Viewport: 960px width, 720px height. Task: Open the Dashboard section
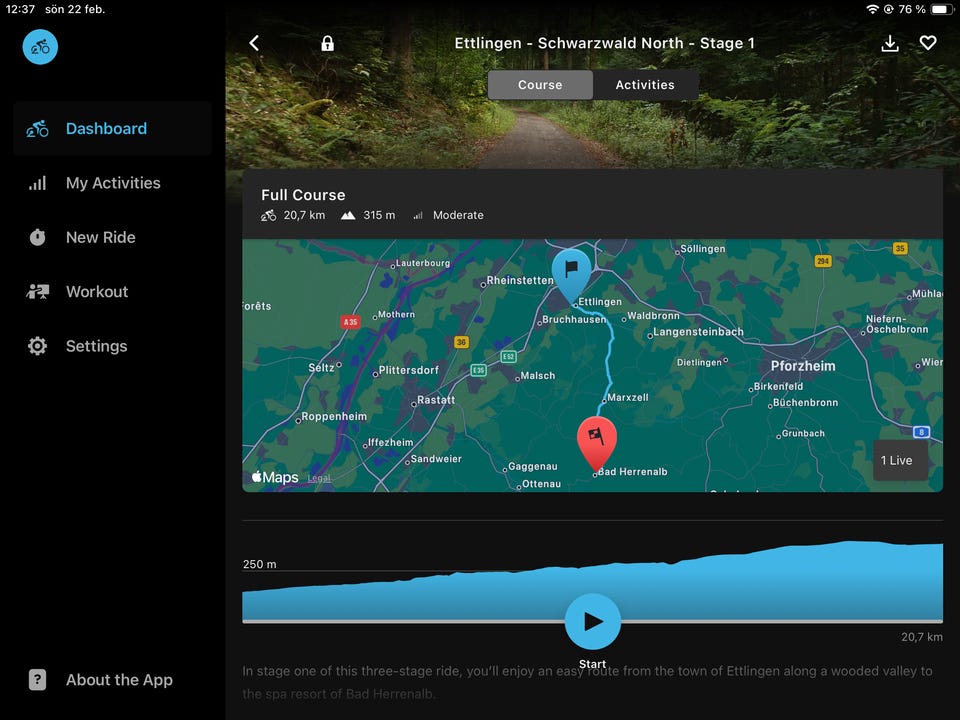click(x=112, y=129)
